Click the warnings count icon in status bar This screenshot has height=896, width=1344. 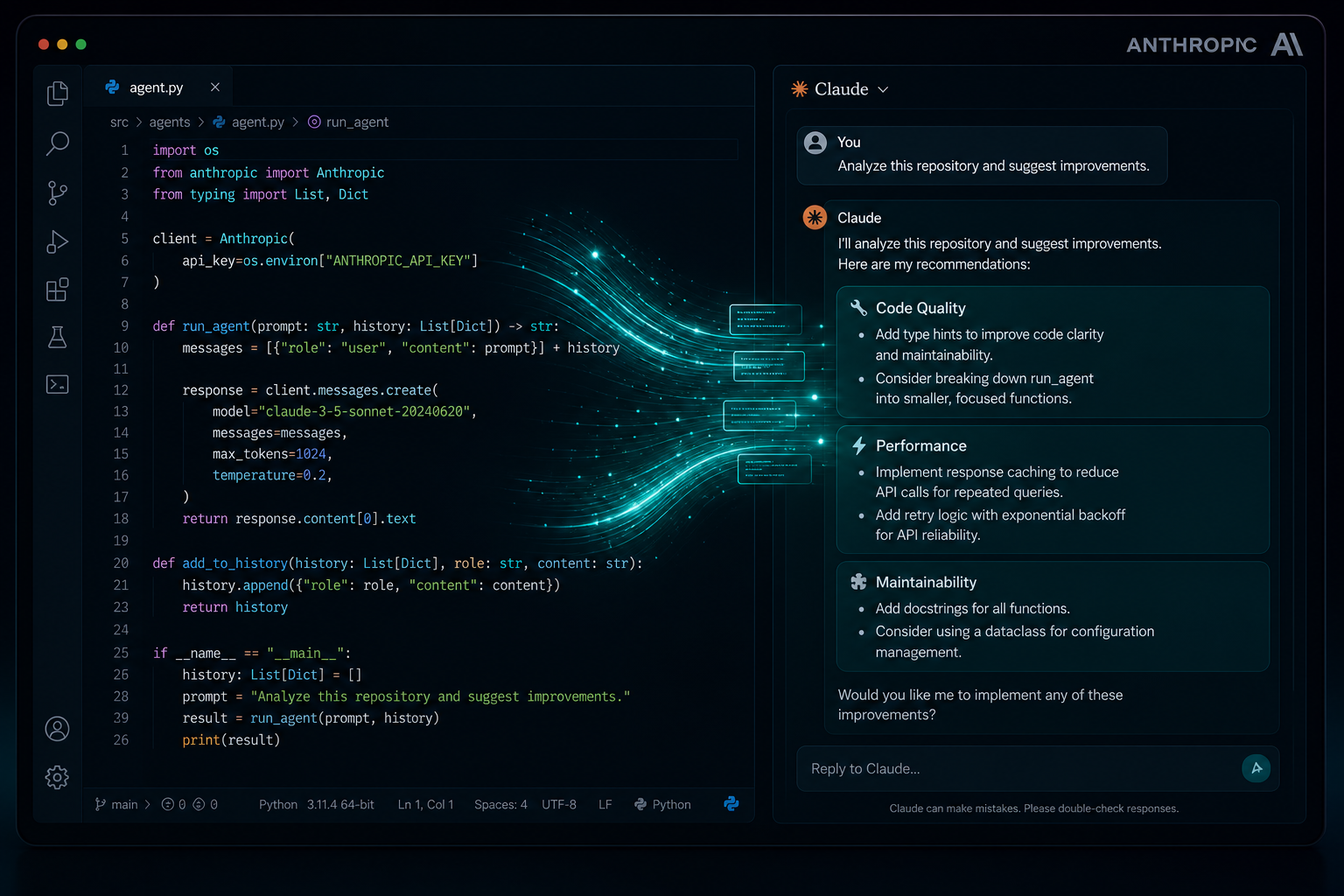pyautogui.click(x=199, y=804)
